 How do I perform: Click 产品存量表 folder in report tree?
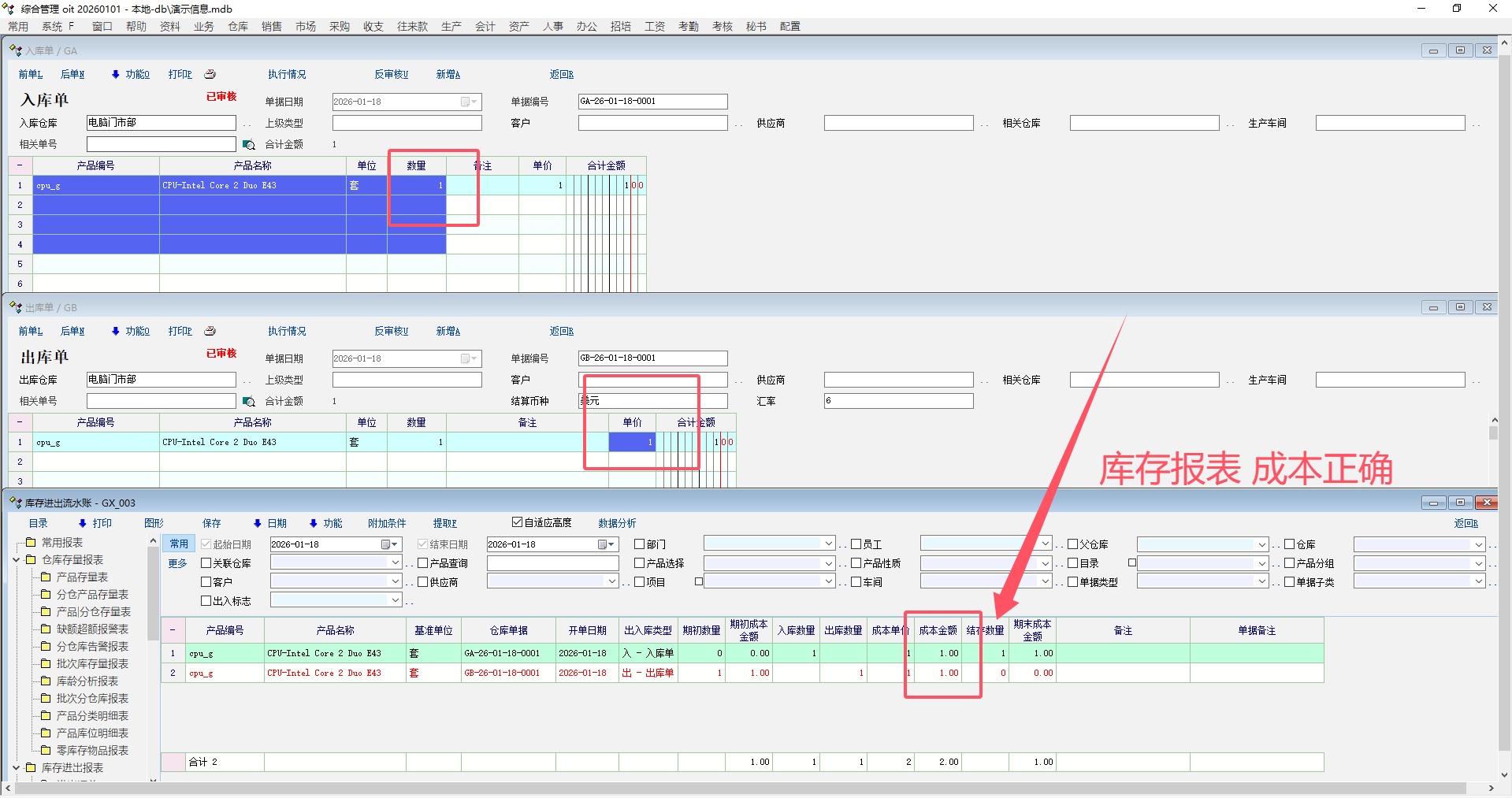81,577
